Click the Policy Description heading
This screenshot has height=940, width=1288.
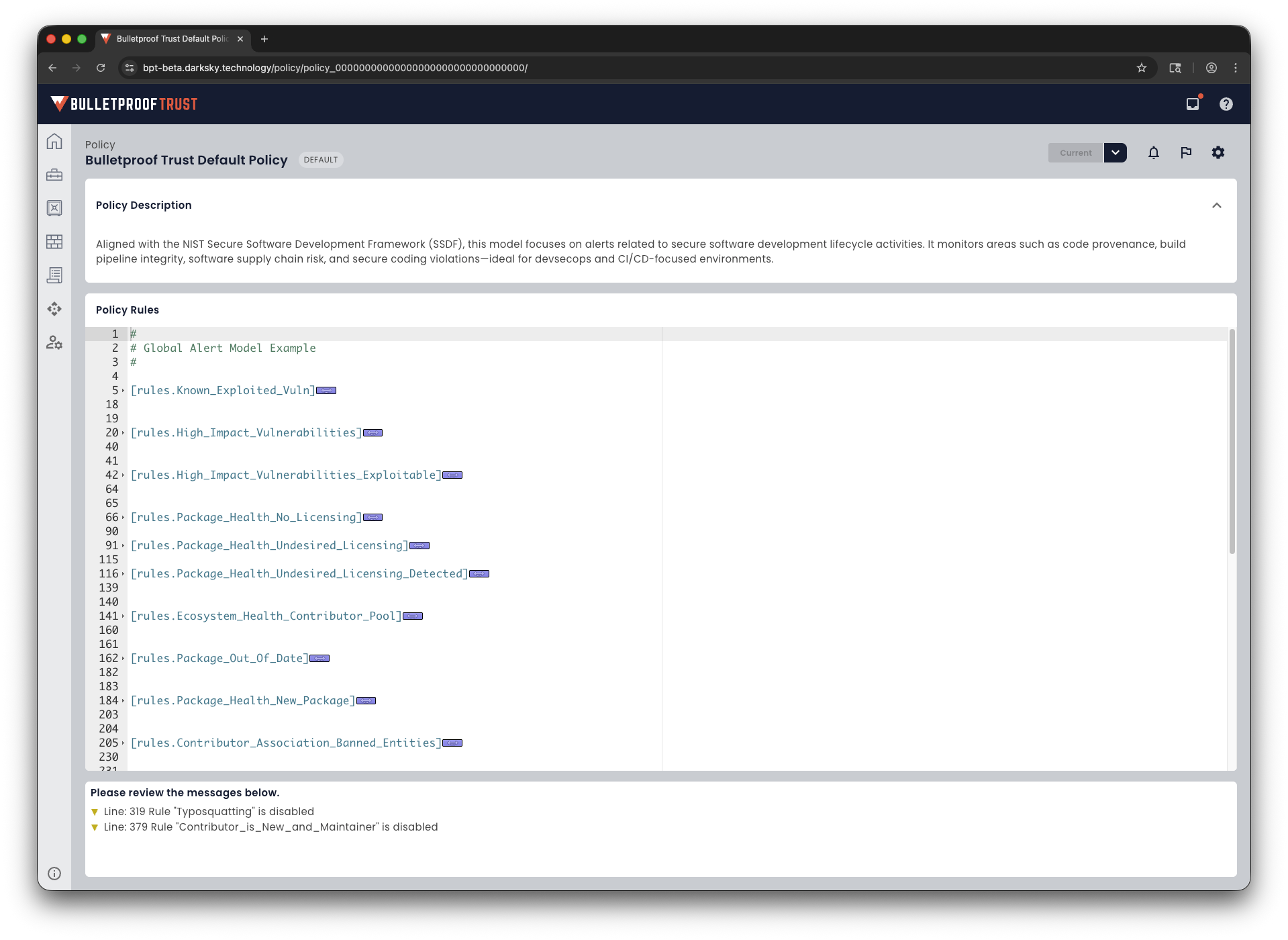point(144,205)
